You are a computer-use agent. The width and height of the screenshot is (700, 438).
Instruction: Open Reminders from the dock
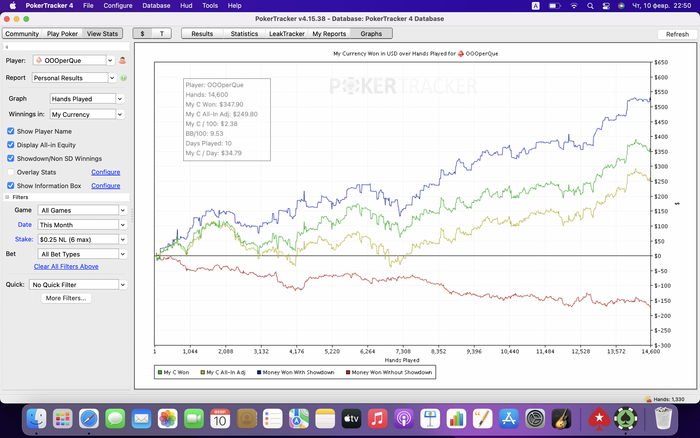[272, 419]
